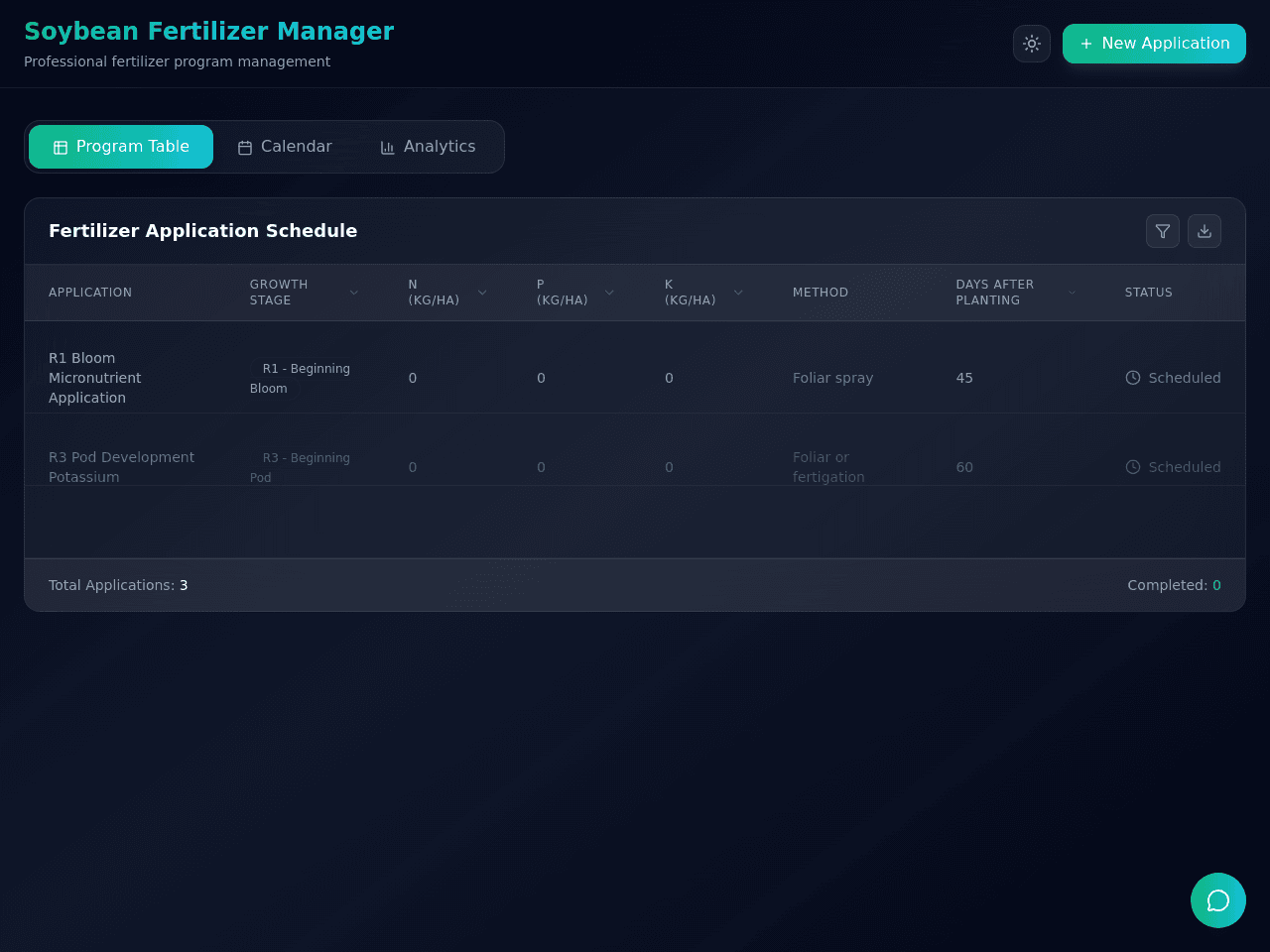
Task: Toggle the light/dark theme sun icon
Action: 1032,44
